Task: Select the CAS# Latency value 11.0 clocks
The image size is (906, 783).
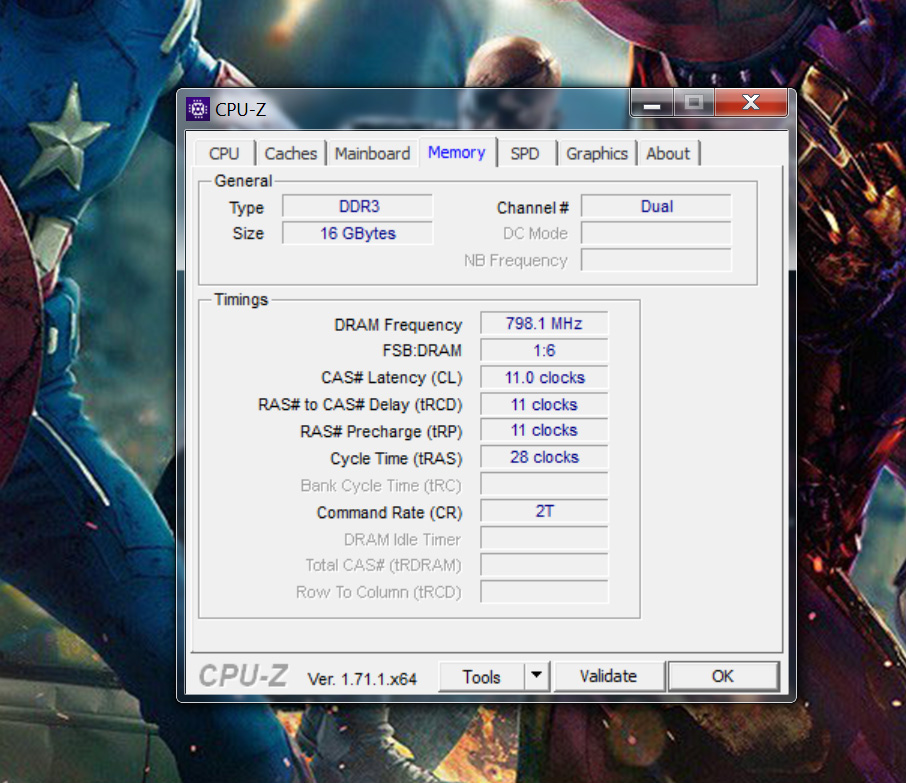Action: pyautogui.click(x=544, y=377)
